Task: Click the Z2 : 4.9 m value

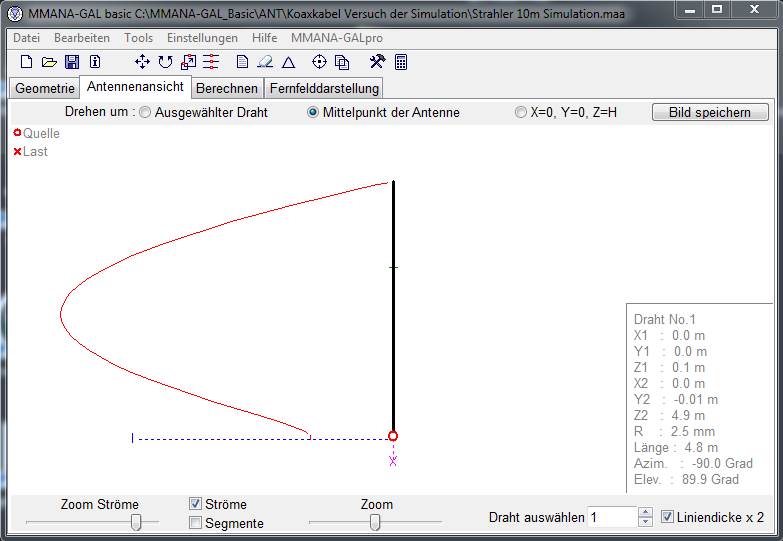Action: click(669, 415)
